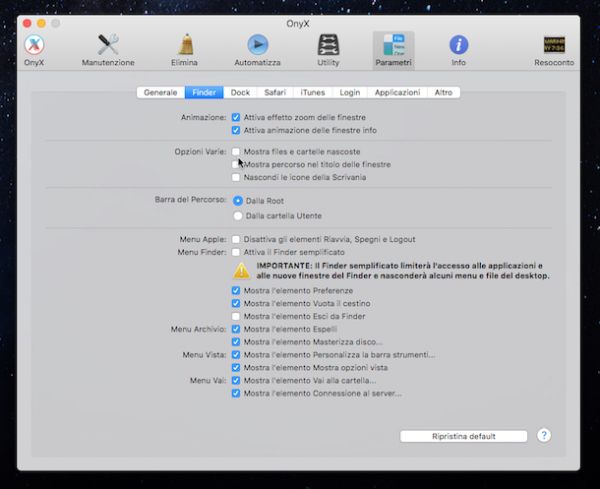Switch to the Altro tab
The width and height of the screenshot is (600, 489).
pos(443,92)
